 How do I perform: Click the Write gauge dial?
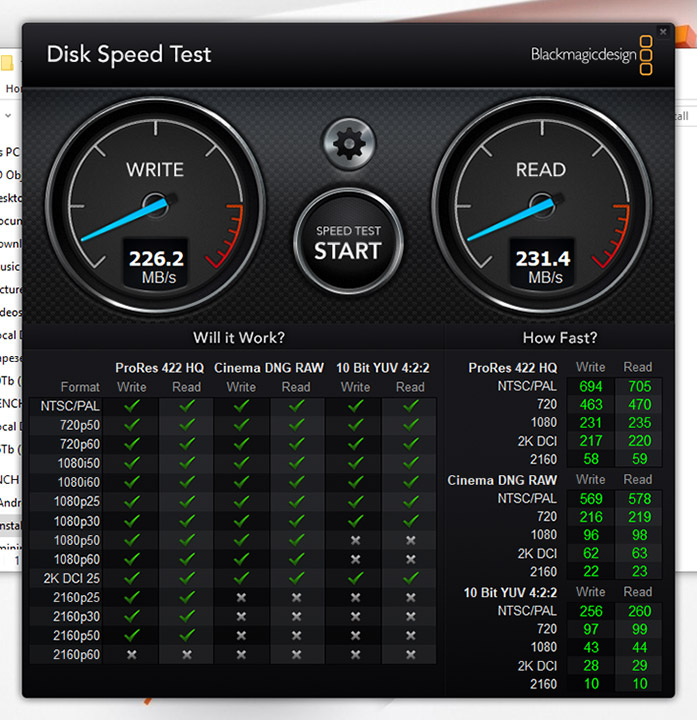[x=155, y=206]
